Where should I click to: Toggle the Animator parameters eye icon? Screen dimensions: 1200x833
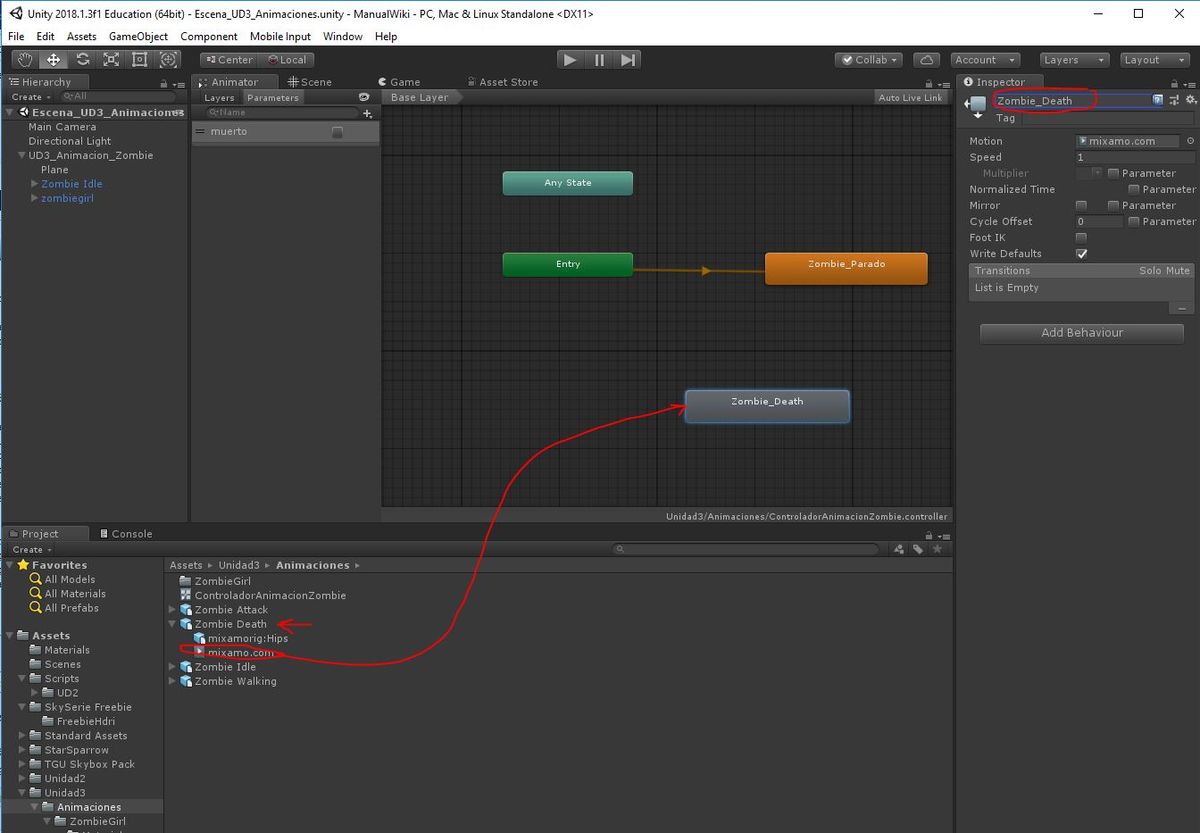pyautogui.click(x=364, y=98)
